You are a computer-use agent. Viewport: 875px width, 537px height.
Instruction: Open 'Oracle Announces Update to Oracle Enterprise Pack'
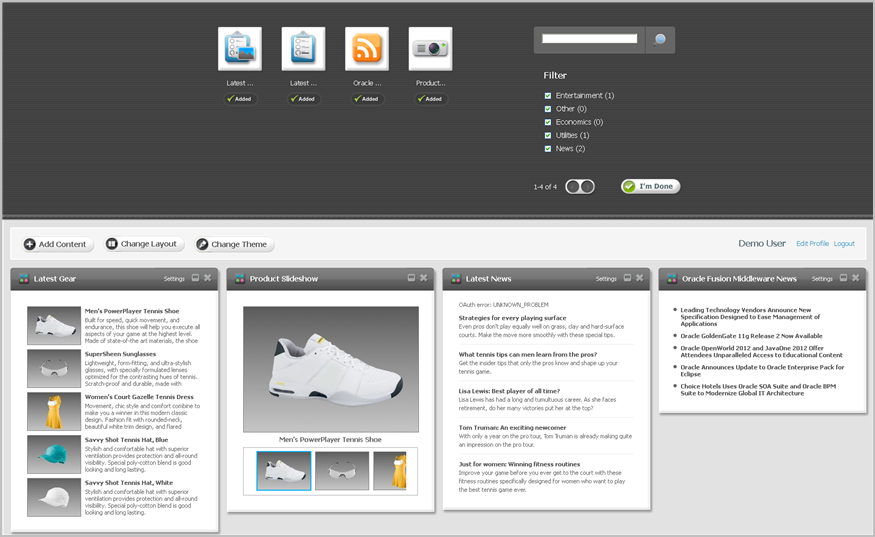(x=762, y=371)
